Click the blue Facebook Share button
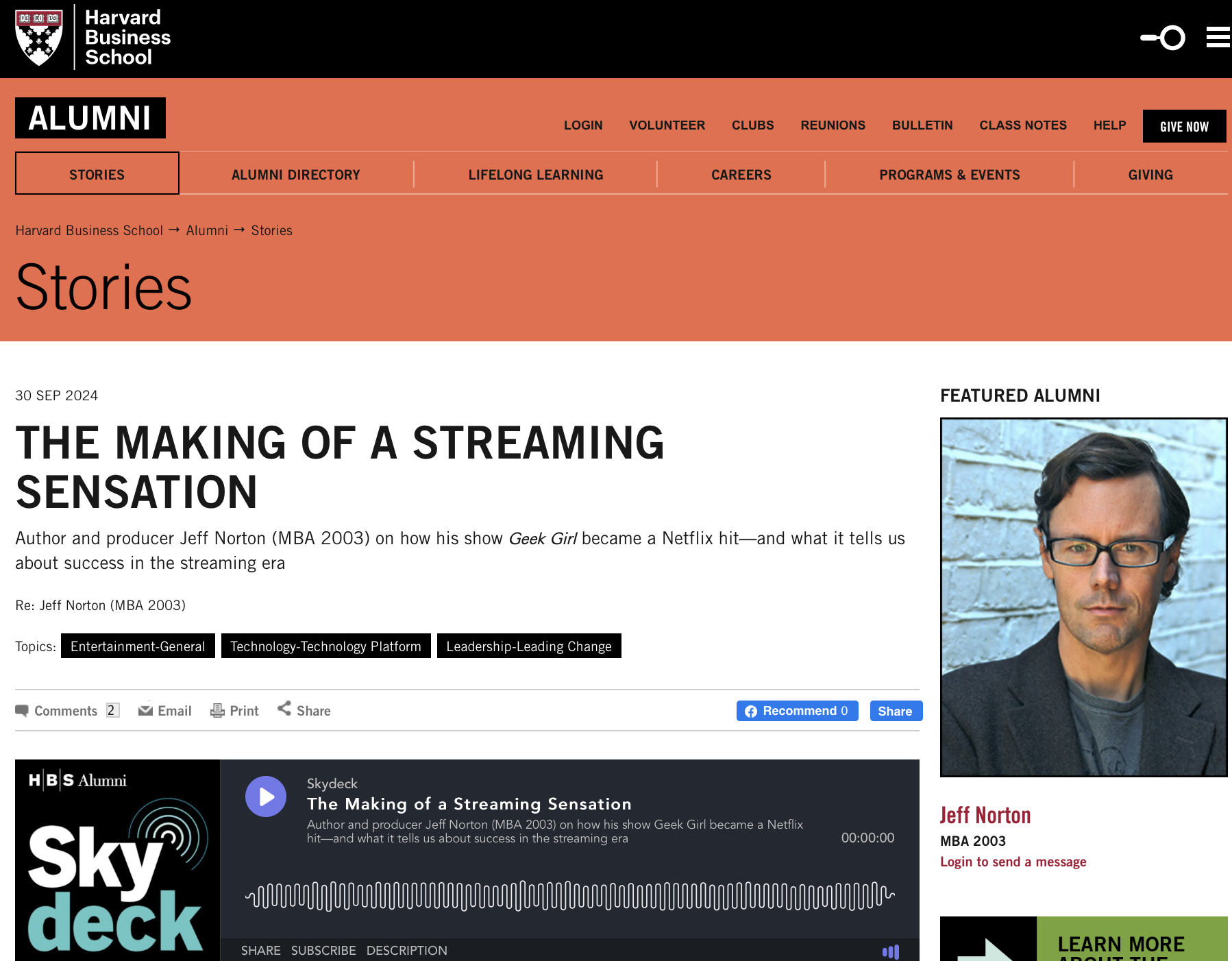This screenshot has width=1232, height=961. (896, 711)
